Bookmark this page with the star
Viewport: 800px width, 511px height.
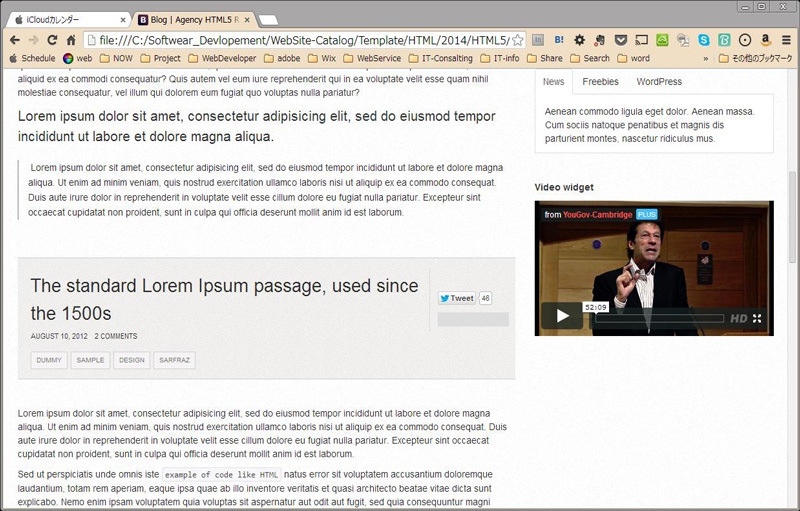coord(517,40)
